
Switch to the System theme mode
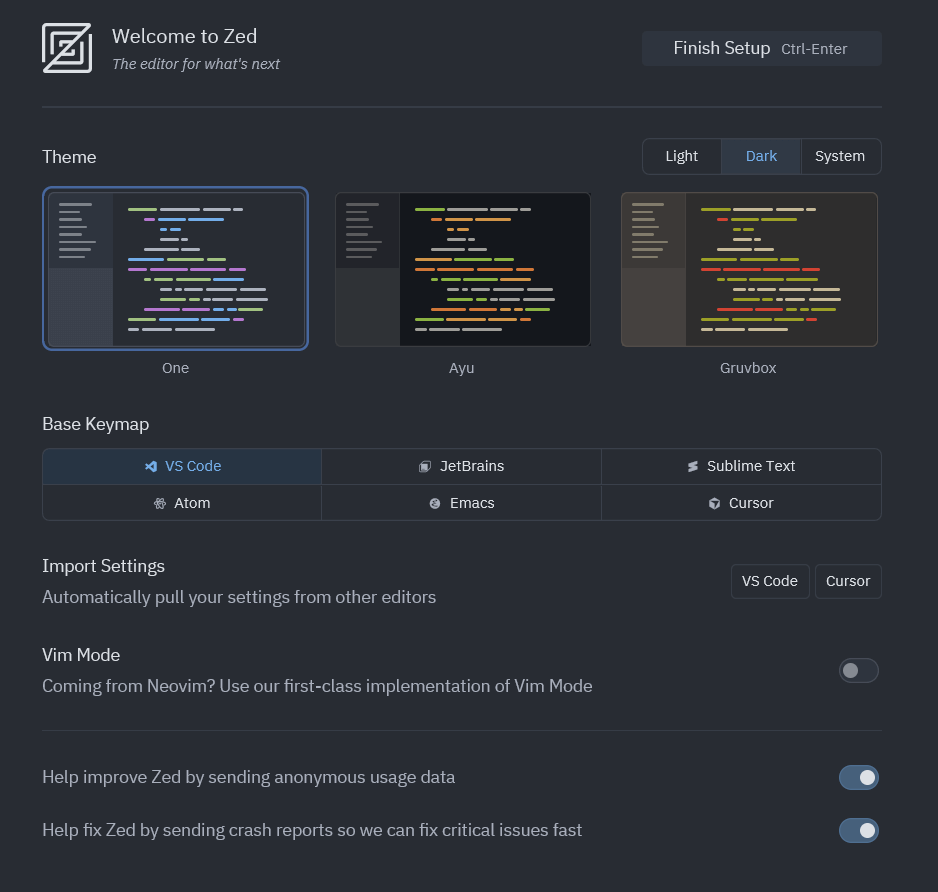(x=839, y=156)
